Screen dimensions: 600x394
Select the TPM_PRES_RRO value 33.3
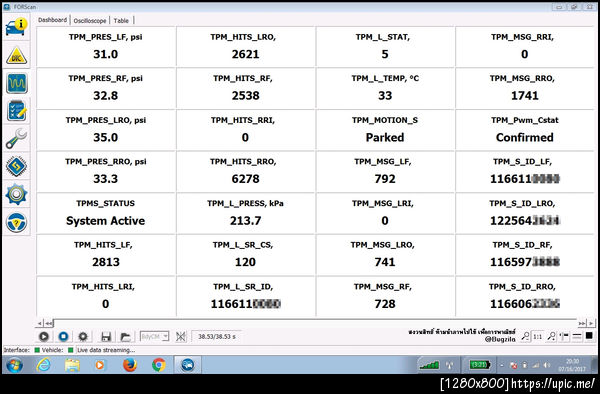point(106,179)
